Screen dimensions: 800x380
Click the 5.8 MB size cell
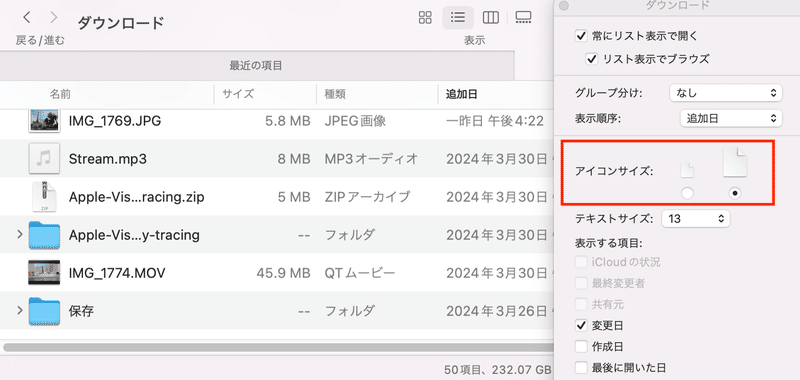click(x=288, y=121)
